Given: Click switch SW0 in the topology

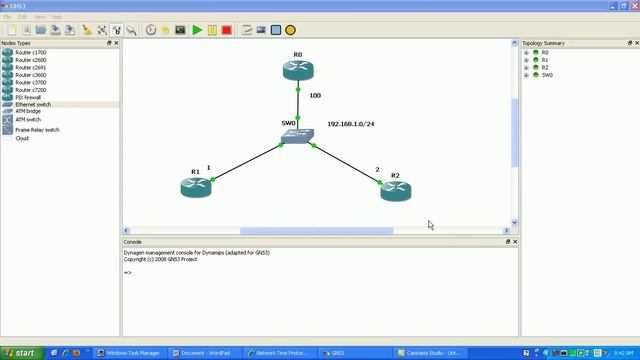Looking at the screenshot, I should click(298, 136).
